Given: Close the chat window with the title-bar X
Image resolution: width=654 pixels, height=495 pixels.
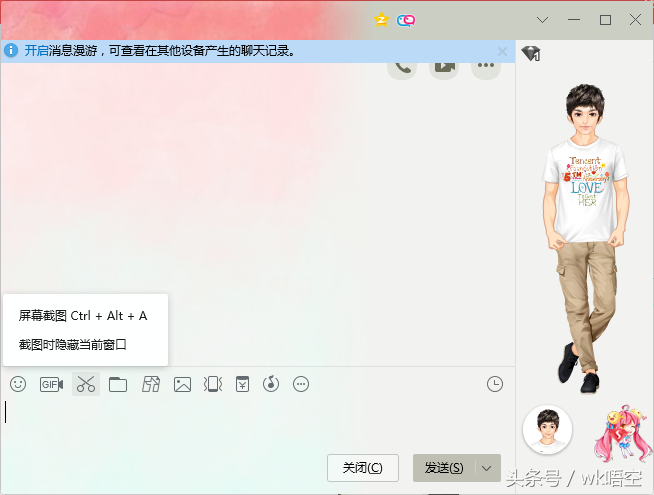Looking at the screenshot, I should coord(635,20).
